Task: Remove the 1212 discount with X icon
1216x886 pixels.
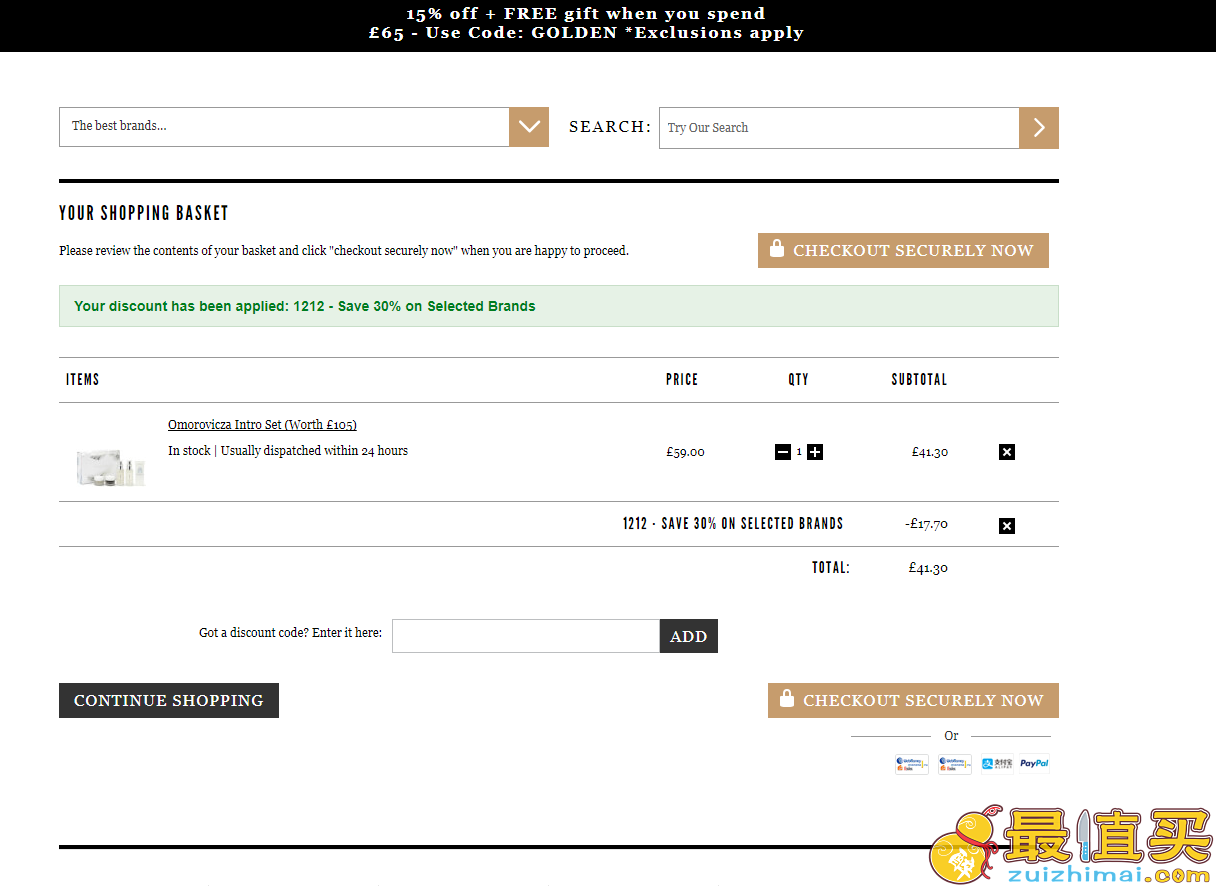Action: pos(1007,526)
